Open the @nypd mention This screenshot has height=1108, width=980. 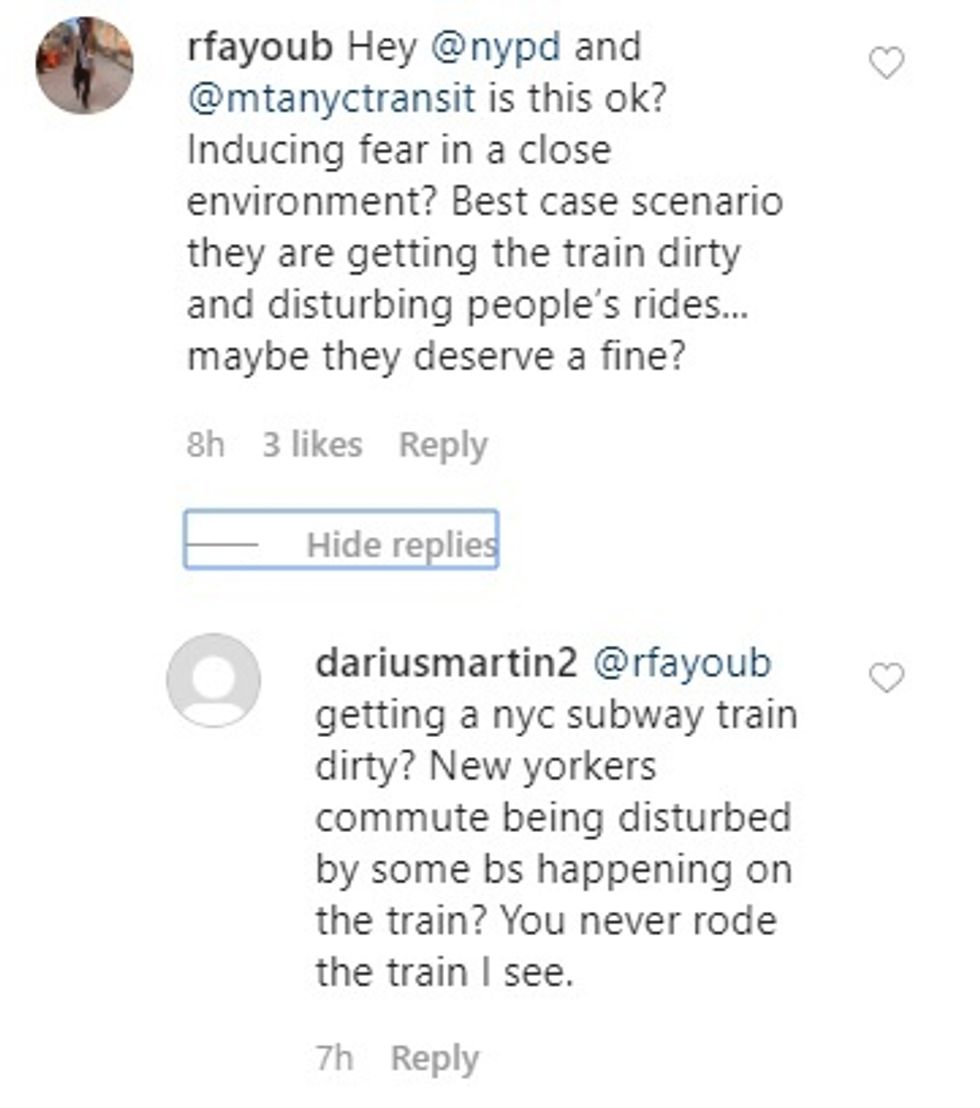click(x=494, y=48)
